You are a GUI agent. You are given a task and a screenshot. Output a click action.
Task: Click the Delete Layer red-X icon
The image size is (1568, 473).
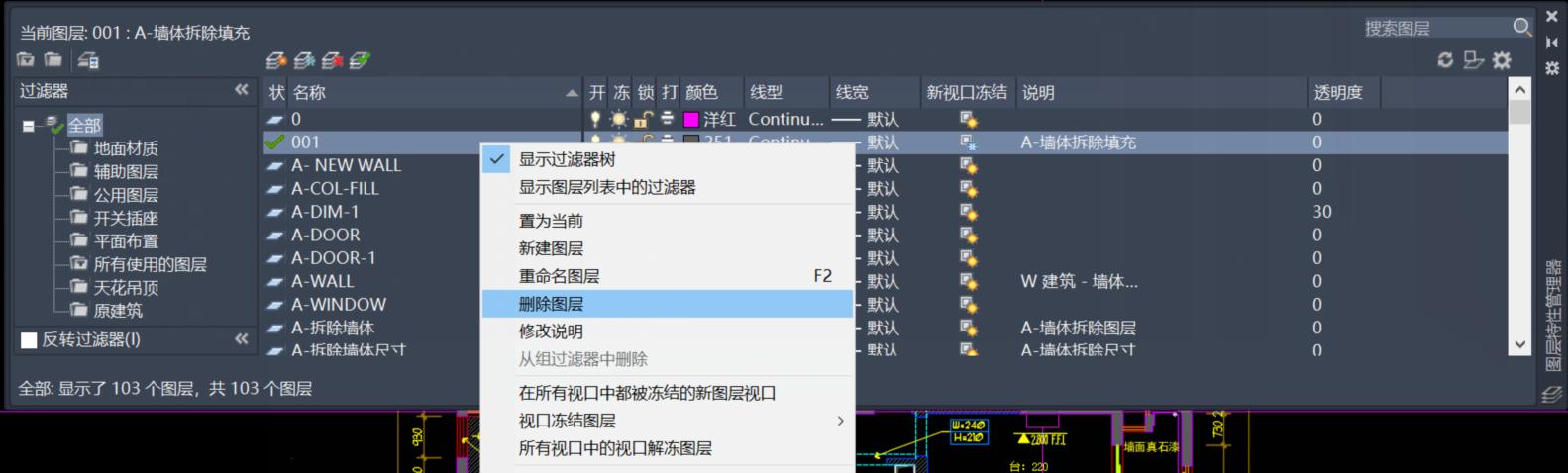click(333, 60)
